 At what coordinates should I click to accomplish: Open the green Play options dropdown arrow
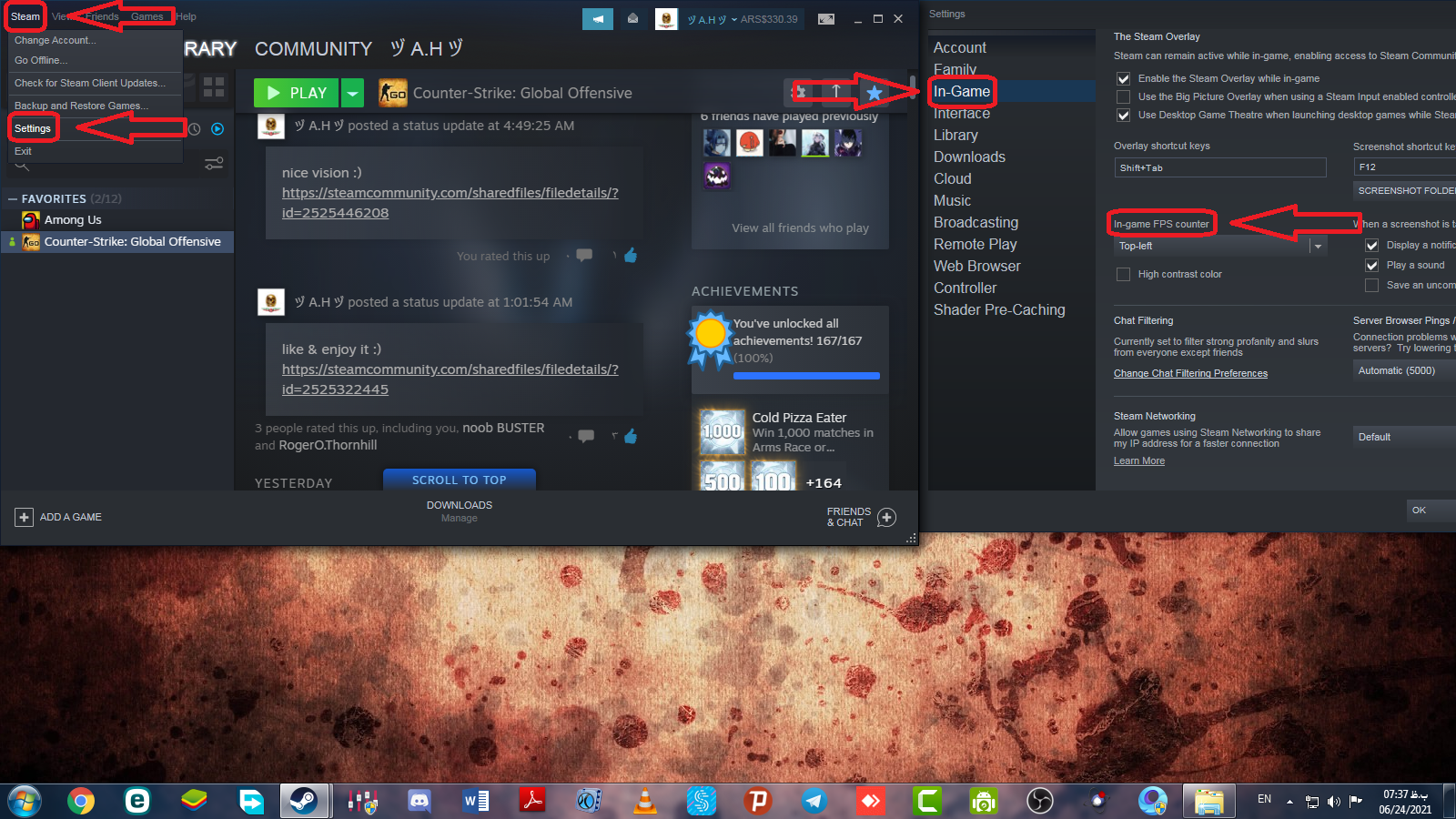[352, 93]
